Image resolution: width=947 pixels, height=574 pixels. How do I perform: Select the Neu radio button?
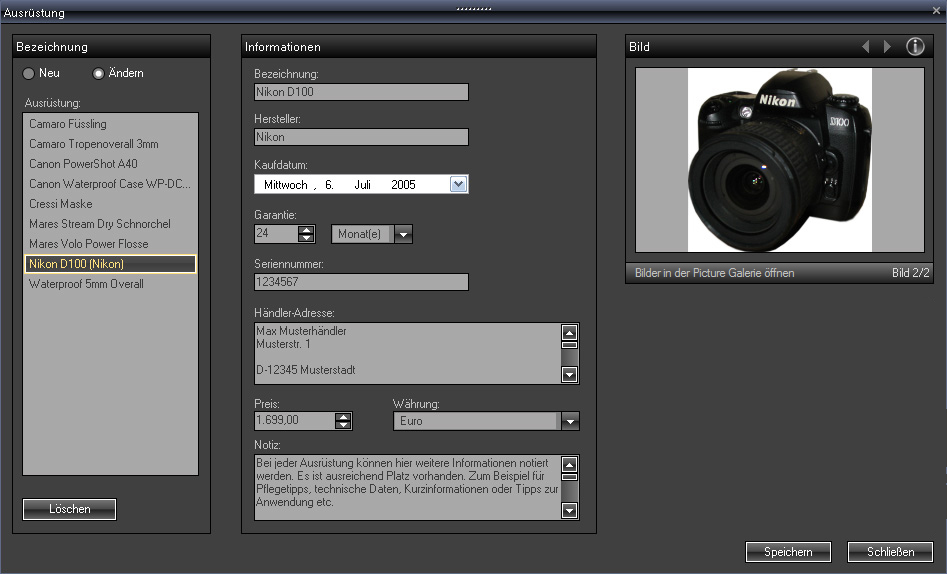coord(29,74)
